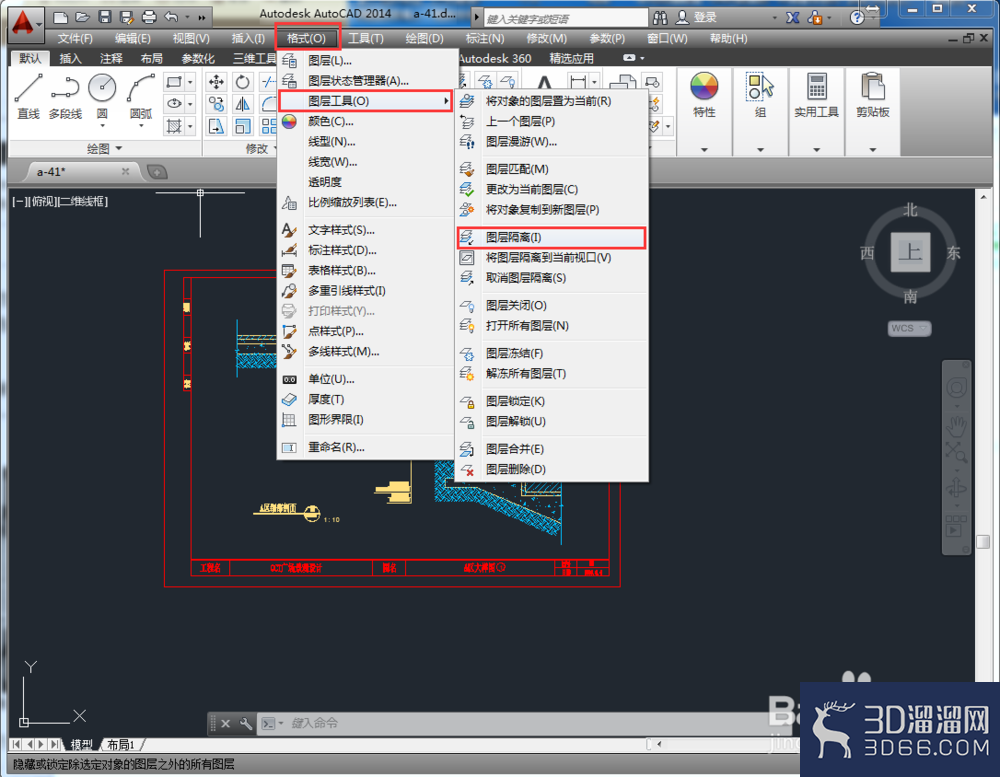Open the 工具(T) menu
Screen dimensions: 1000x777
365,38
